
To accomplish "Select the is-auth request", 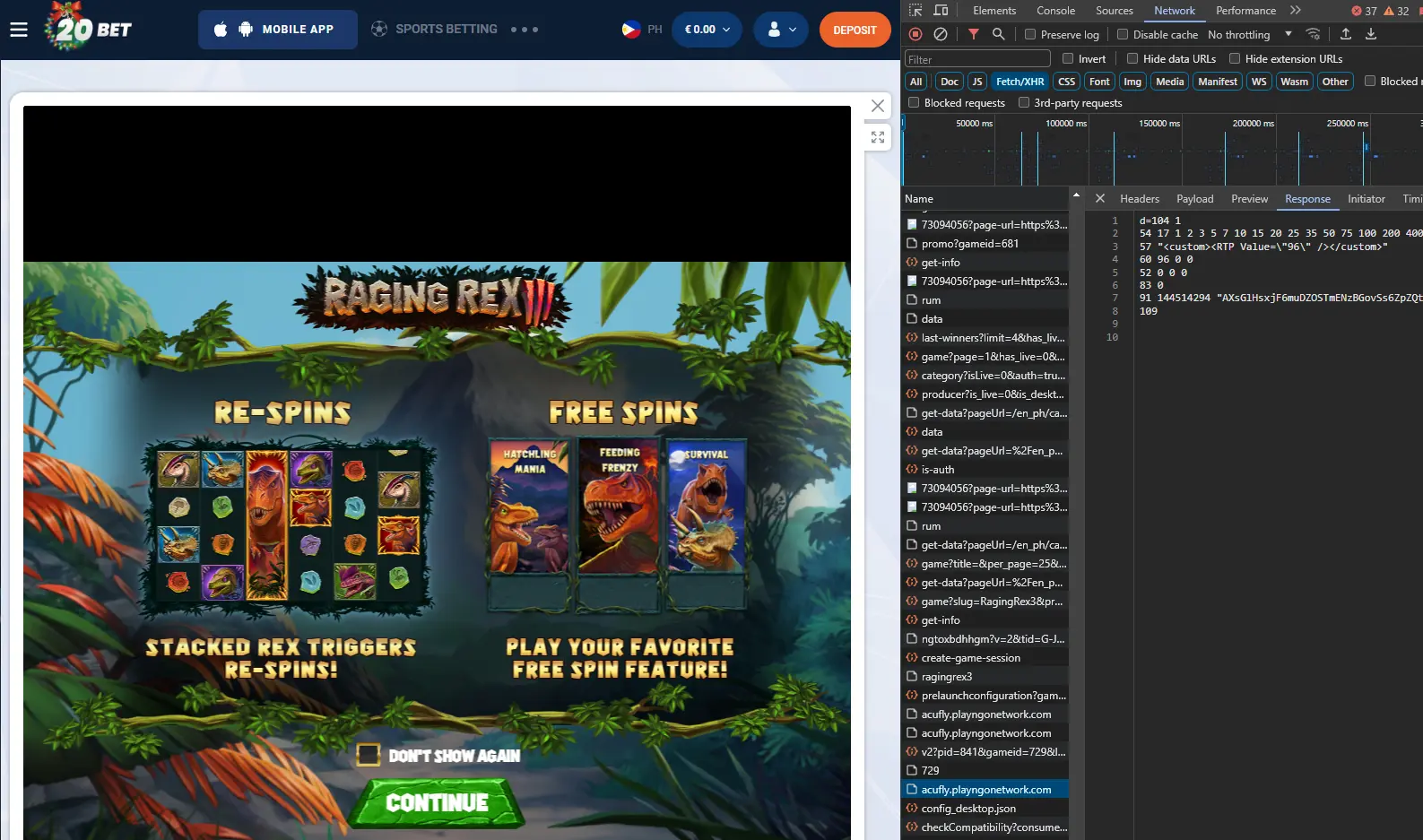I will pos(985,470).
